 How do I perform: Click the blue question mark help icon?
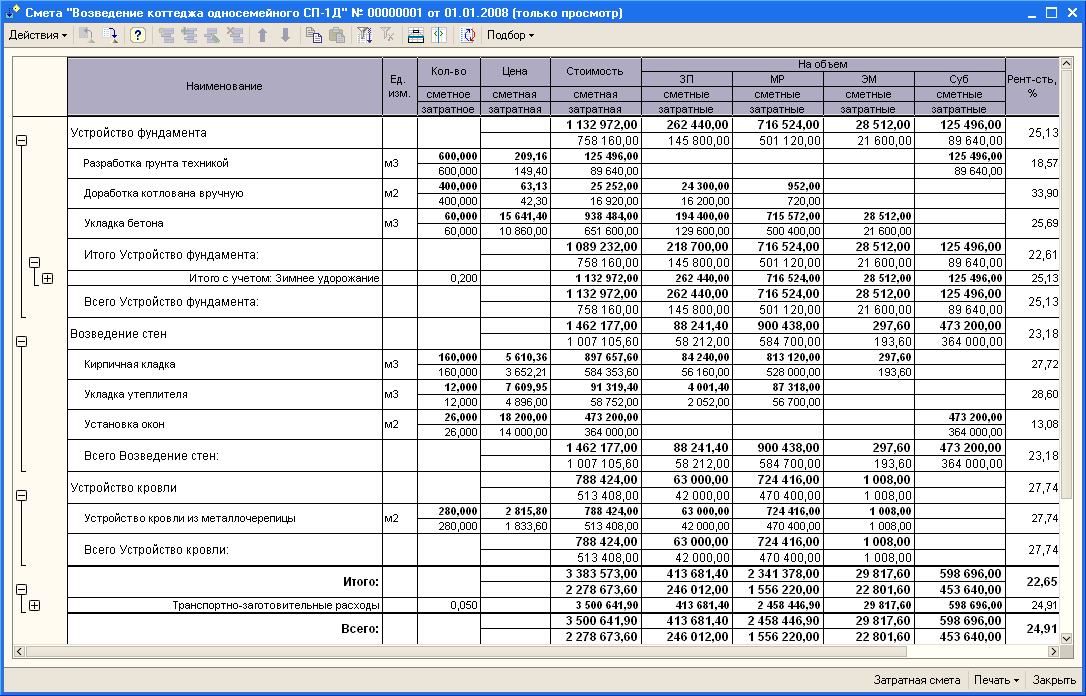(138, 35)
